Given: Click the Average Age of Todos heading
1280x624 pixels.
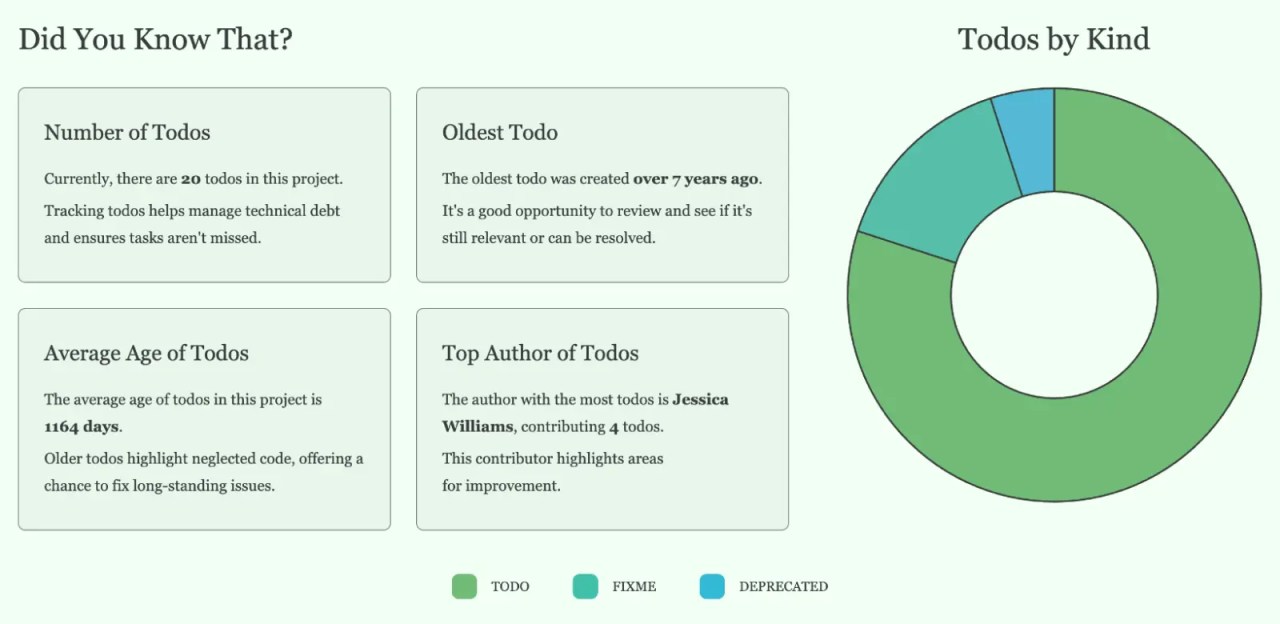Looking at the screenshot, I should coord(146,353).
